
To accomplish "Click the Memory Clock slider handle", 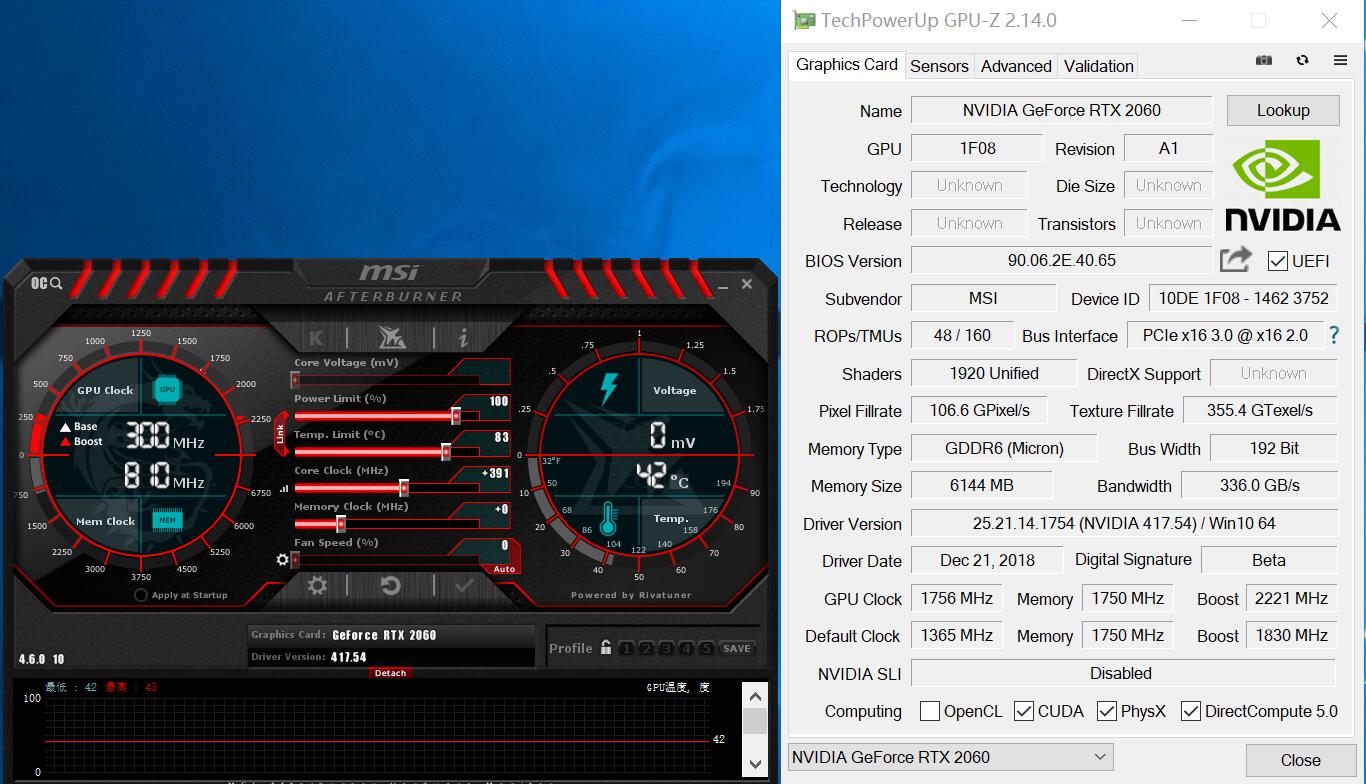I will 341,524.
